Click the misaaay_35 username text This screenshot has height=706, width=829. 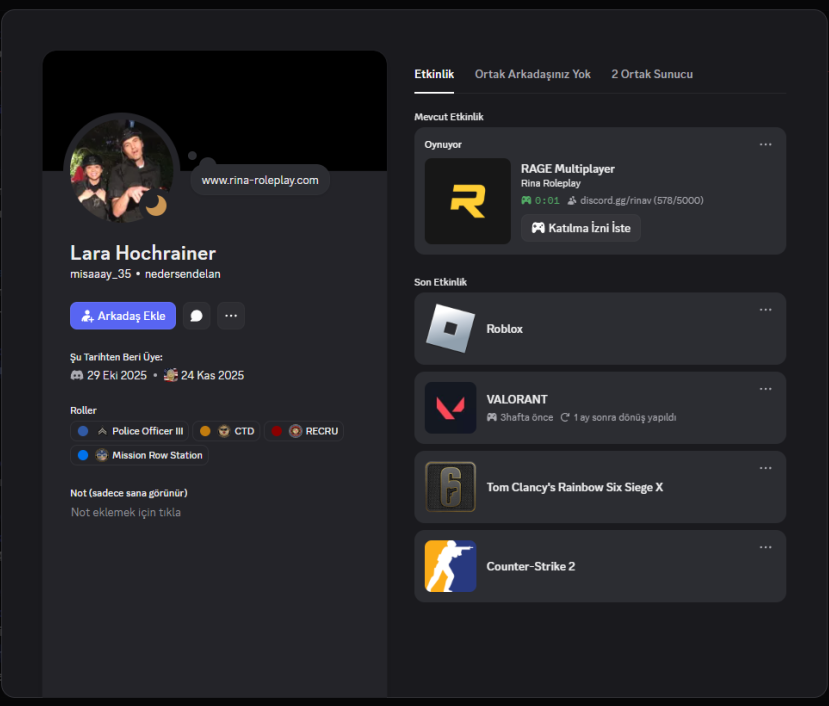coord(100,274)
